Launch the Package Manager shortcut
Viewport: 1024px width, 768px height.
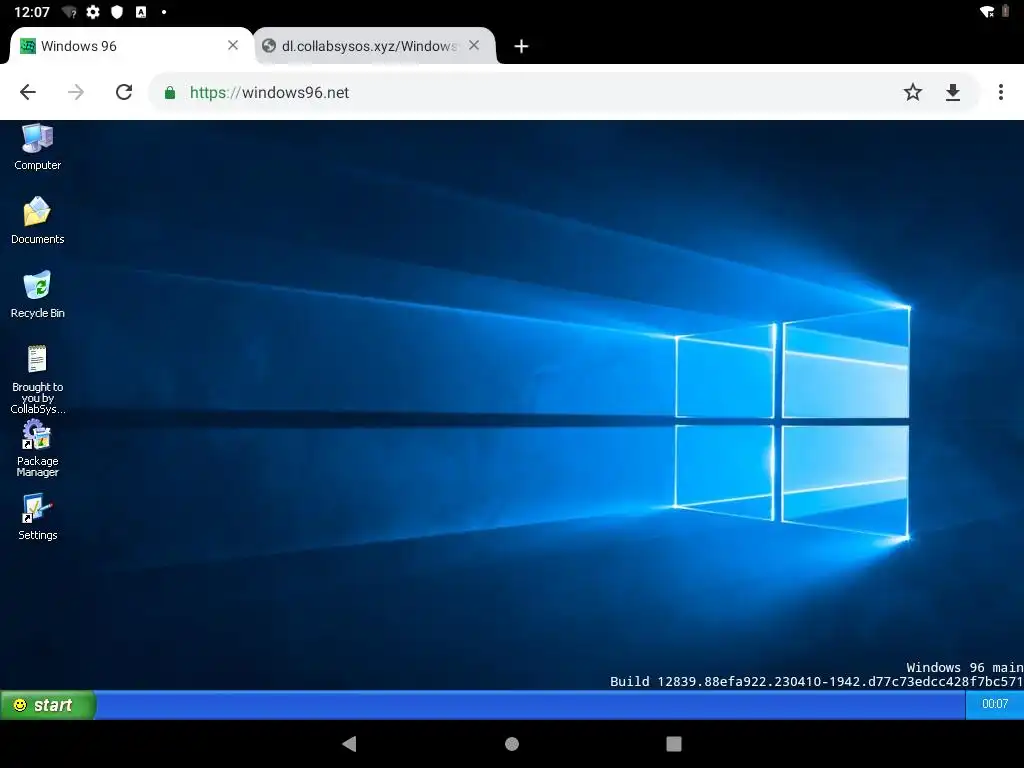tap(37, 448)
